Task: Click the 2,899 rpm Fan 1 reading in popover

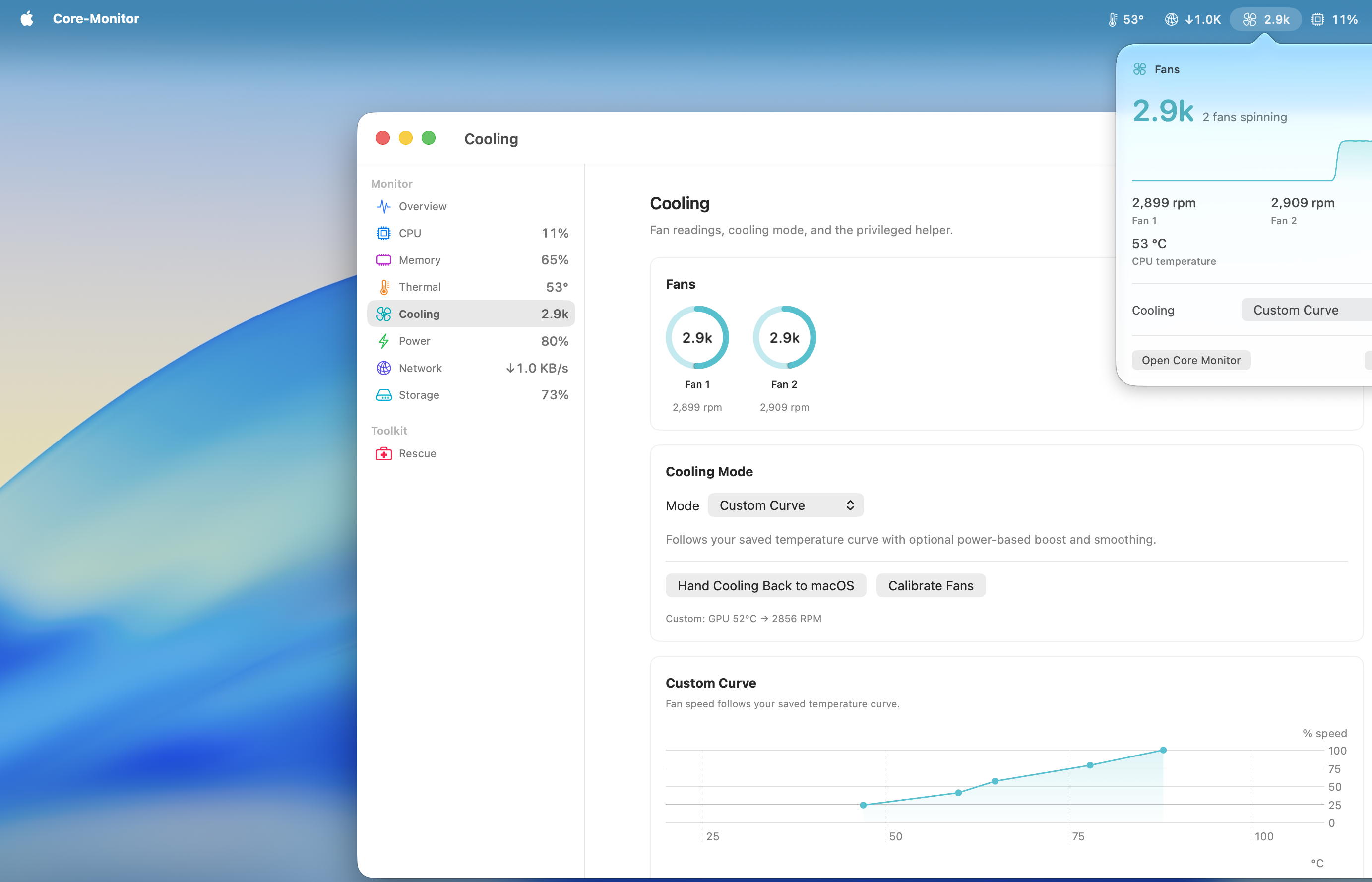Action: click(x=1164, y=203)
